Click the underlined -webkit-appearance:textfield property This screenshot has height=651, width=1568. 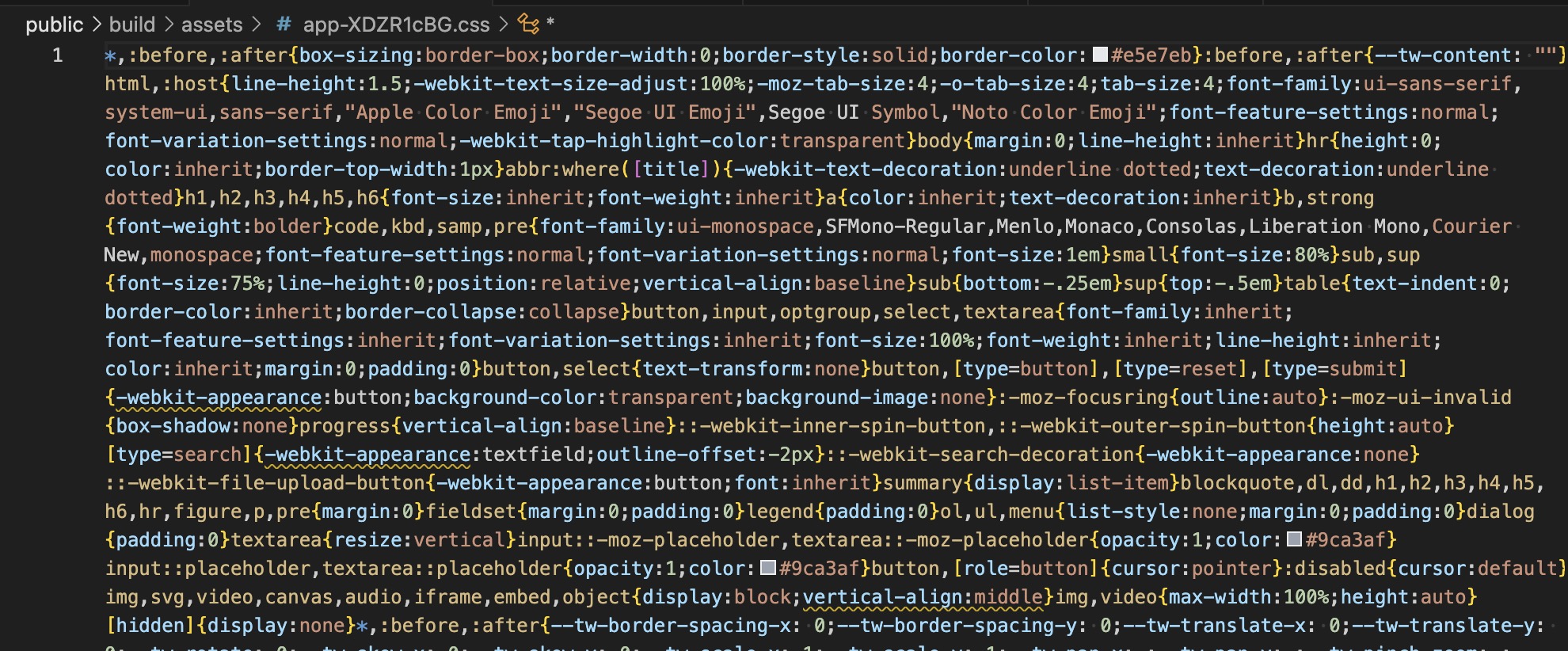pyautogui.click(x=367, y=455)
